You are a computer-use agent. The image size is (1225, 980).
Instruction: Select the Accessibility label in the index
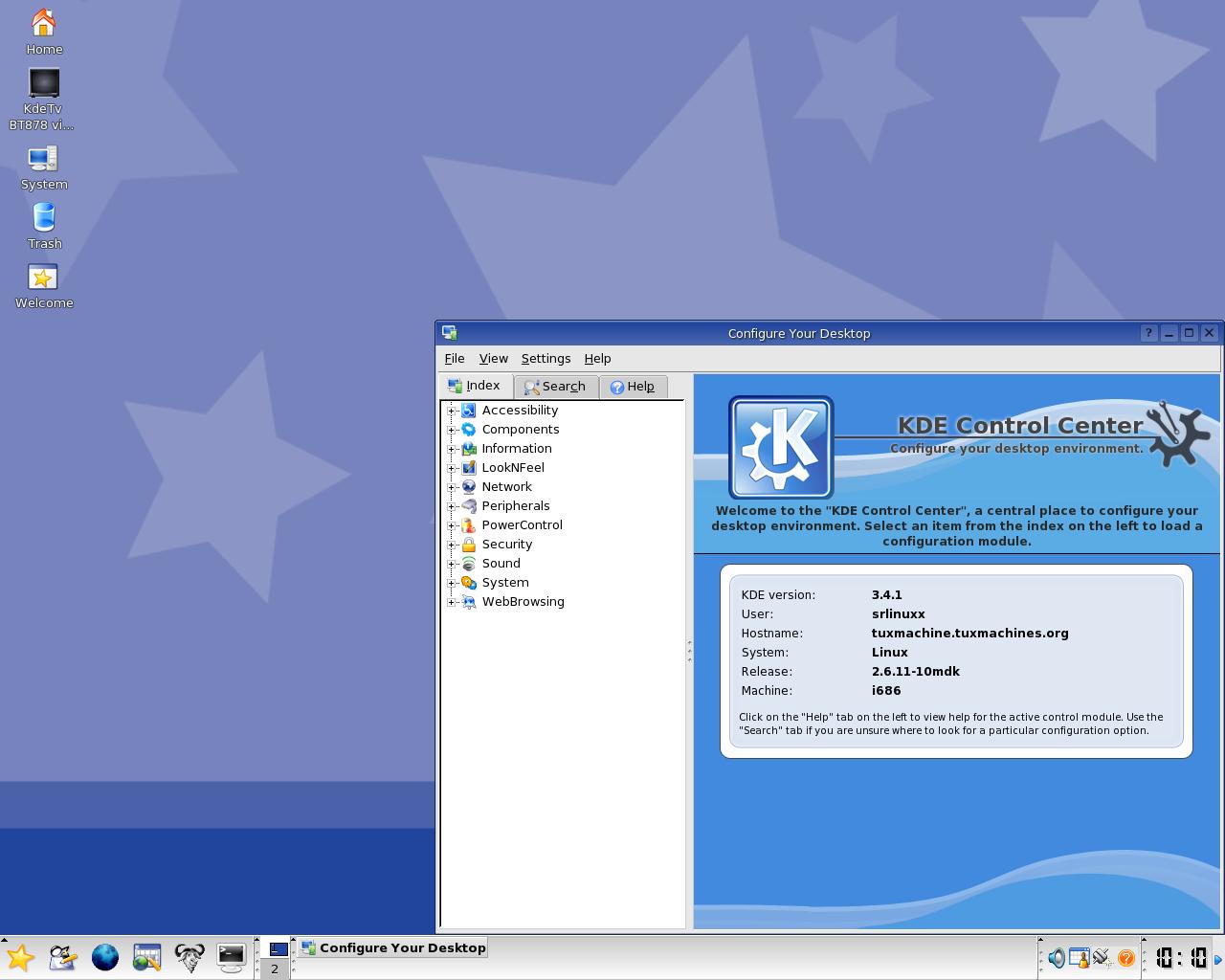(520, 411)
